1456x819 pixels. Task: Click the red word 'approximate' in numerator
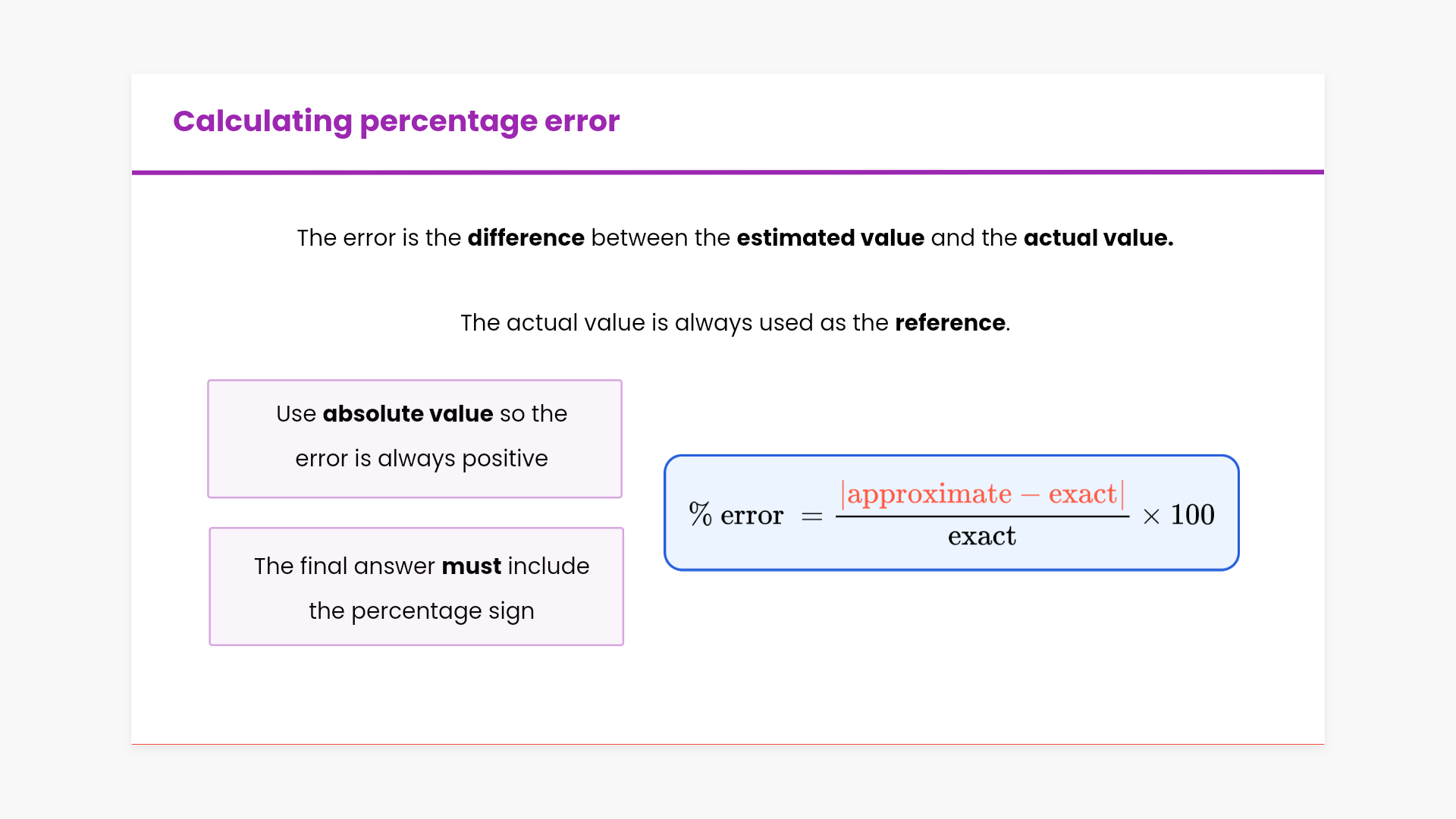point(929,494)
